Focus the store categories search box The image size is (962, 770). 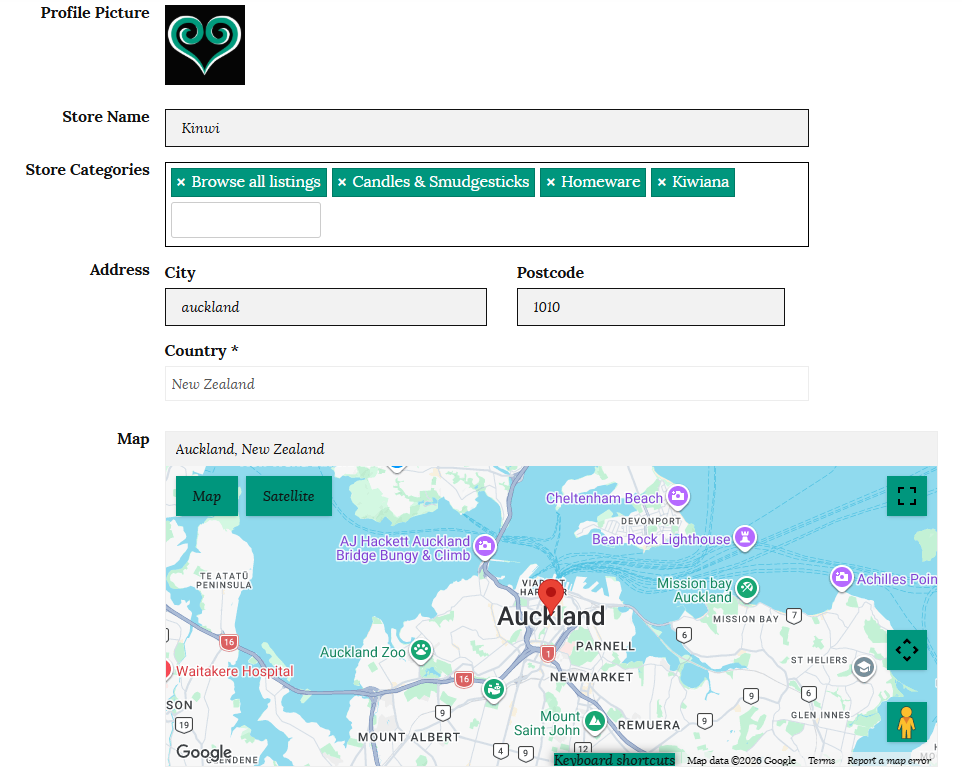pos(246,220)
